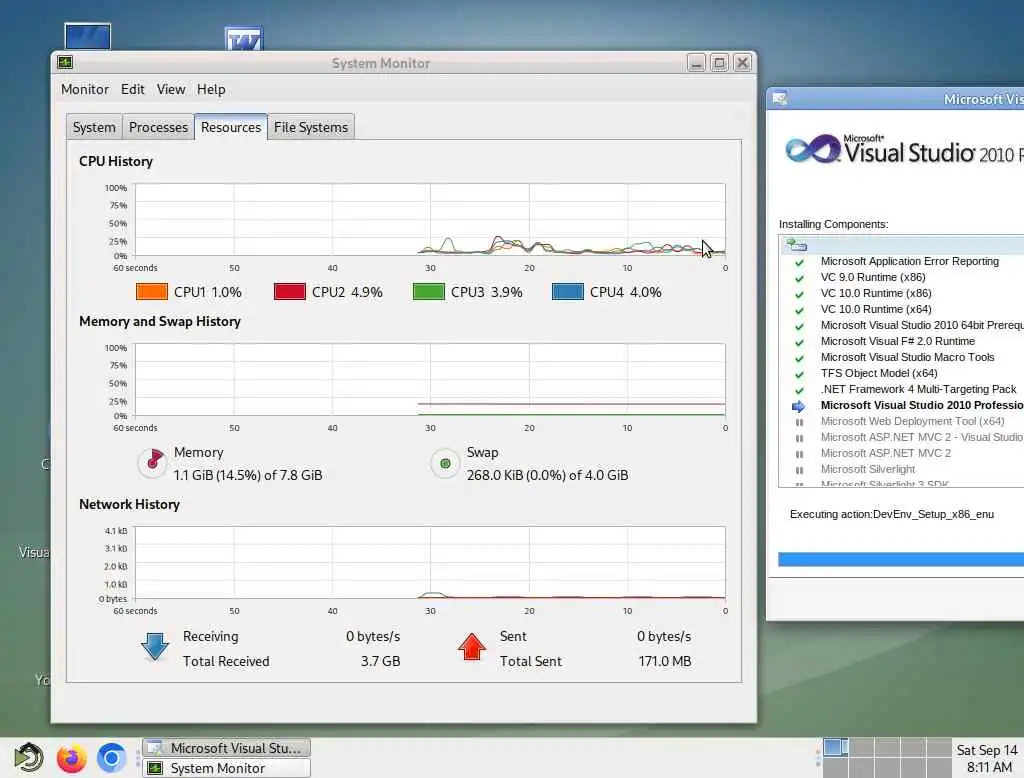Click the Network History graph
The image size is (1024, 778).
(430, 562)
